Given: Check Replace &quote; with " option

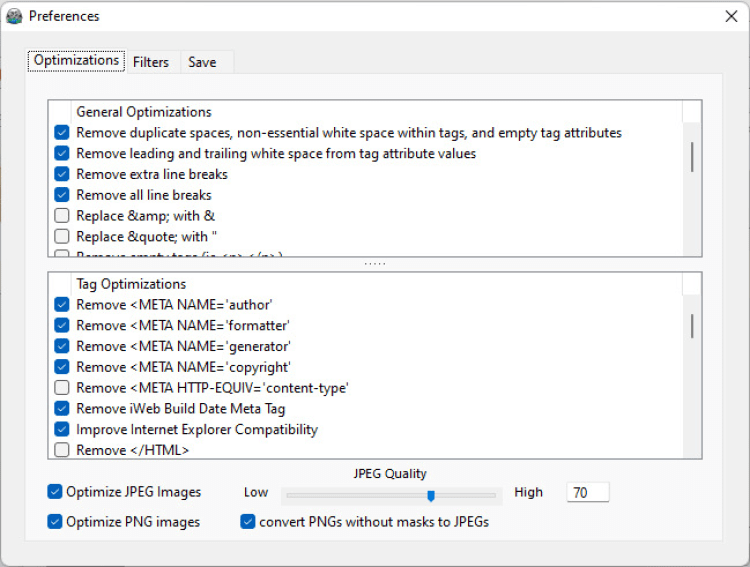Looking at the screenshot, I should click(62, 237).
